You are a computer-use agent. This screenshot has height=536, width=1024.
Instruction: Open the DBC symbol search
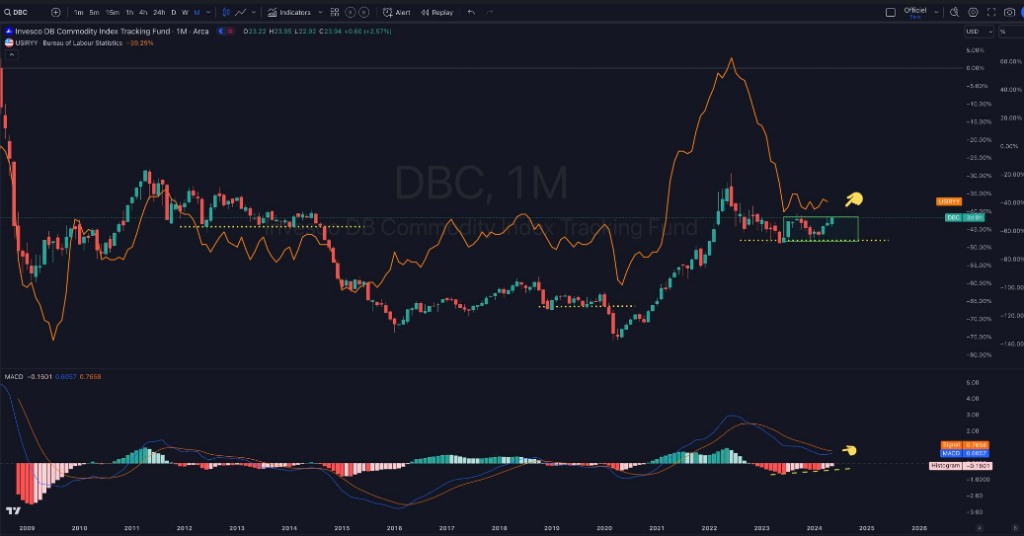(16, 12)
